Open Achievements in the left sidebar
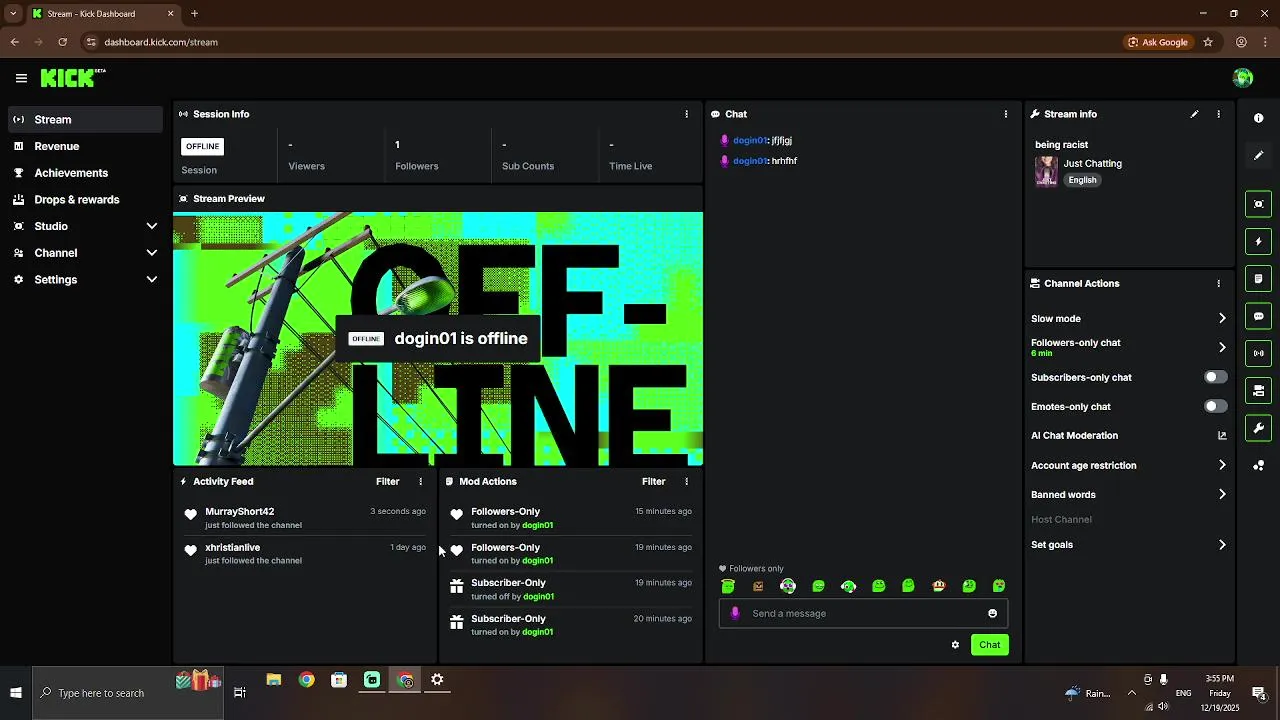 click(x=84, y=173)
